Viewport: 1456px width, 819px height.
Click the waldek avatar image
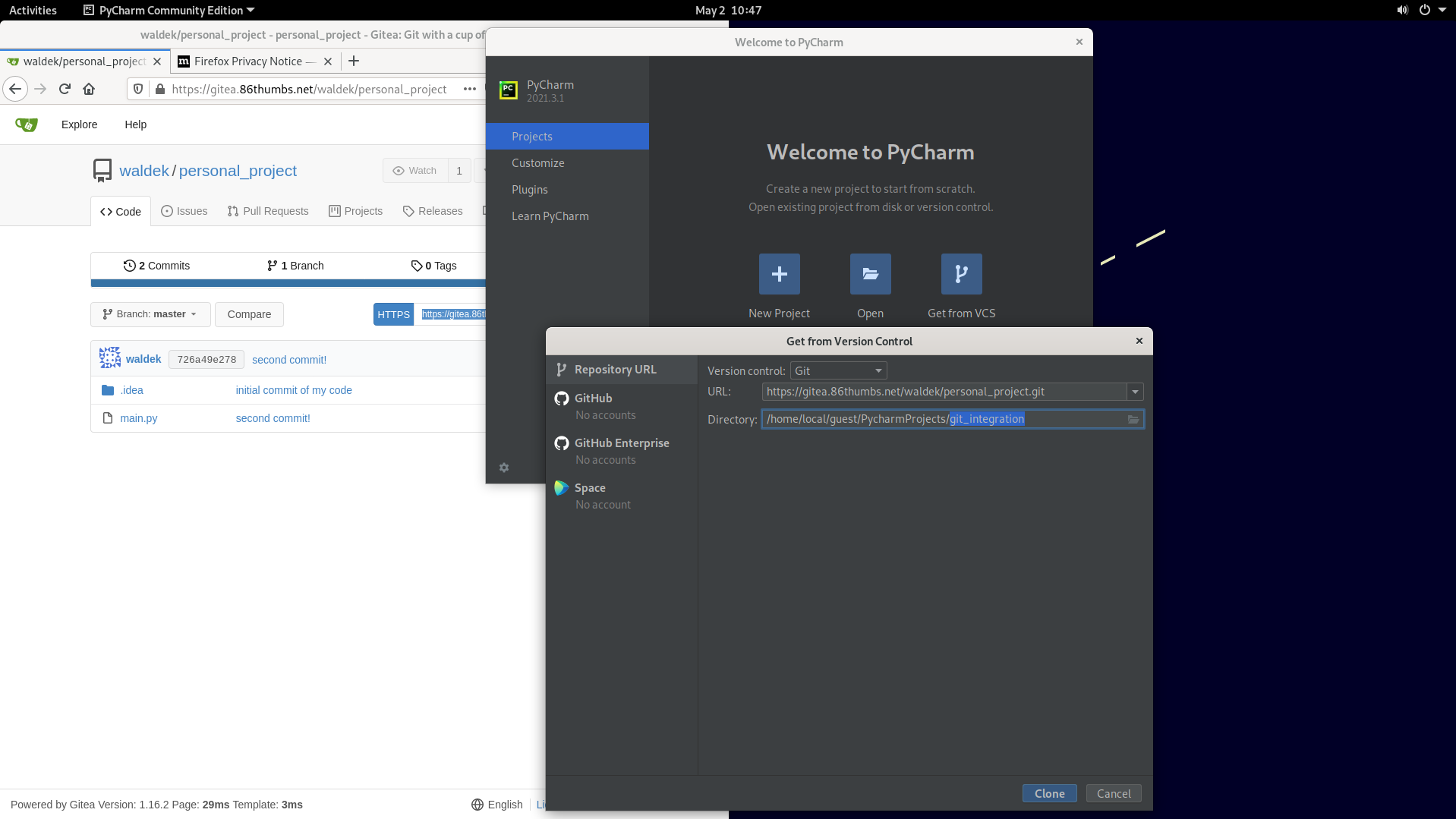click(x=109, y=358)
